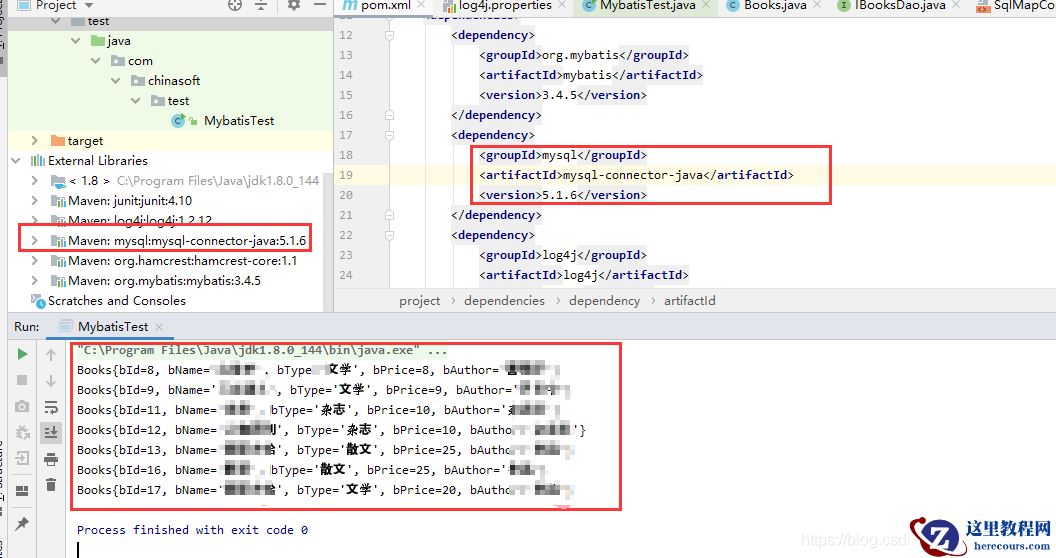Select Maven: org.mybatis:mybatis:3.4.5 library

tap(164, 281)
